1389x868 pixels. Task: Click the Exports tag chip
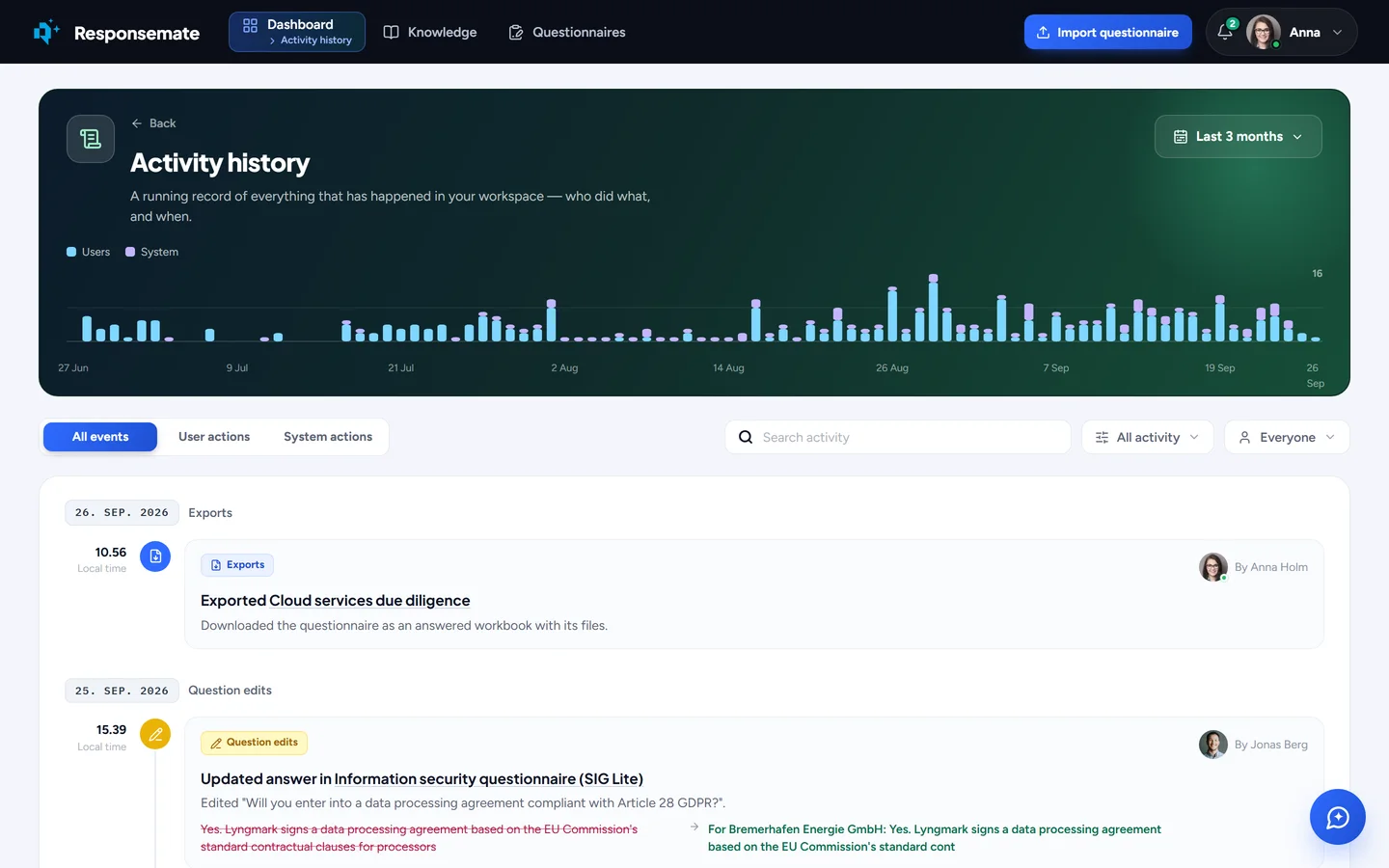point(237,565)
